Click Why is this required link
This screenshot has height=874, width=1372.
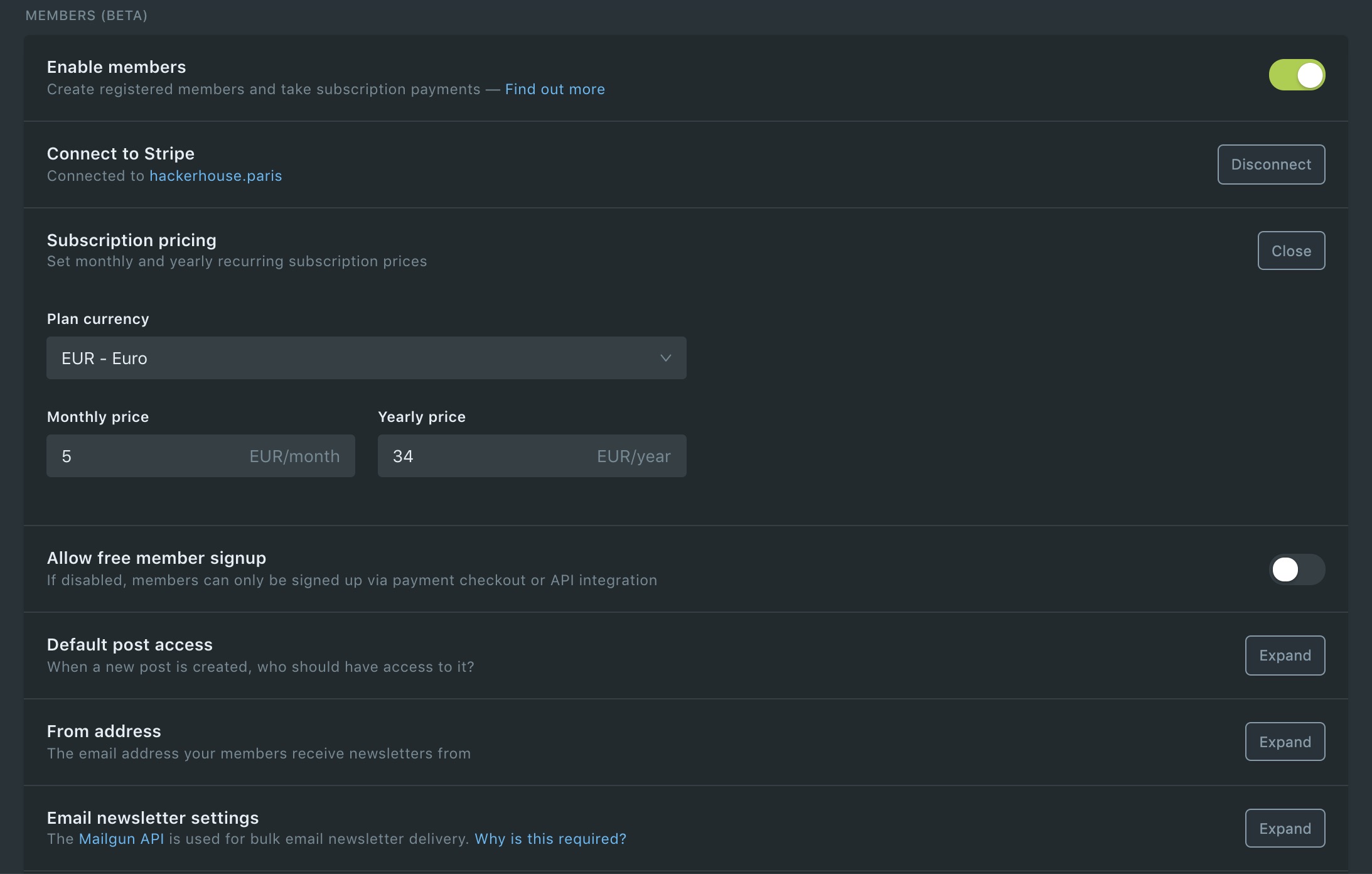tap(549, 839)
